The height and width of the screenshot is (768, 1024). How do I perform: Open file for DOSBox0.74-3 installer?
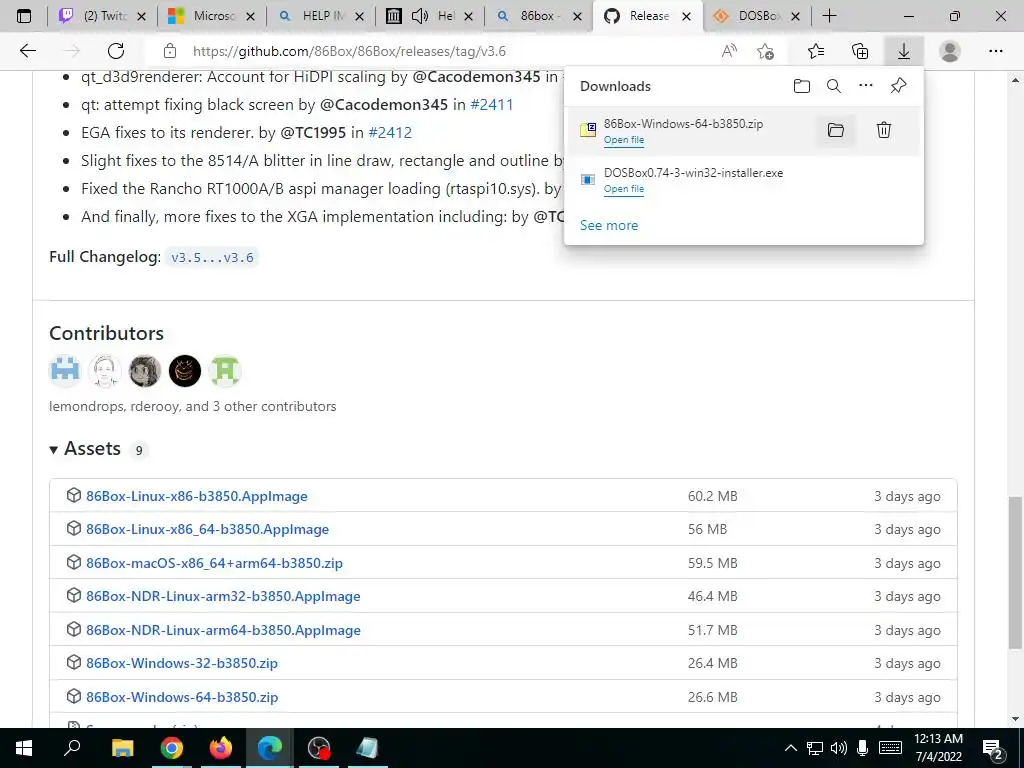point(624,189)
